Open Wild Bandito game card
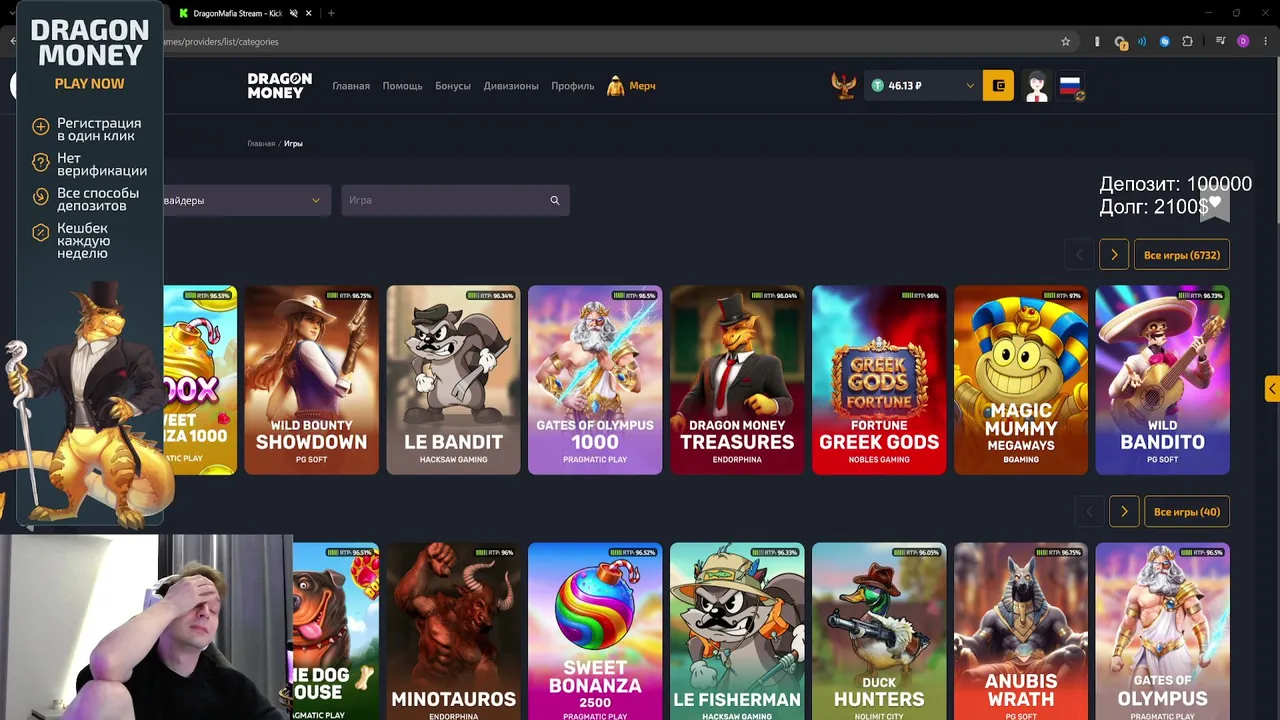This screenshot has height=720, width=1280. [x=1163, y=380]
